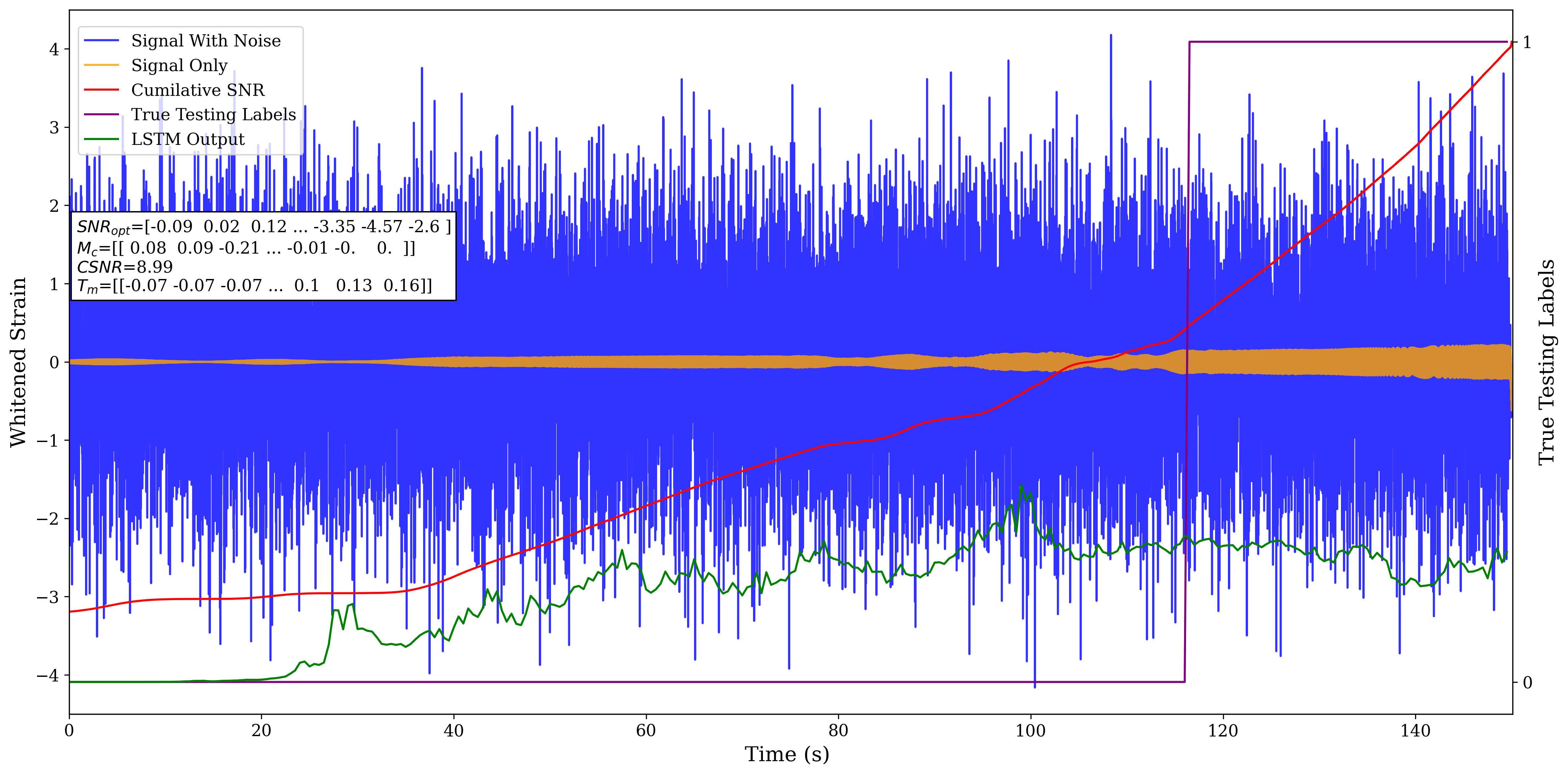This screenshot has height=775, width=1568.
Task: Click the 'Signal With Noise' legend text
Action: point(206,41)
